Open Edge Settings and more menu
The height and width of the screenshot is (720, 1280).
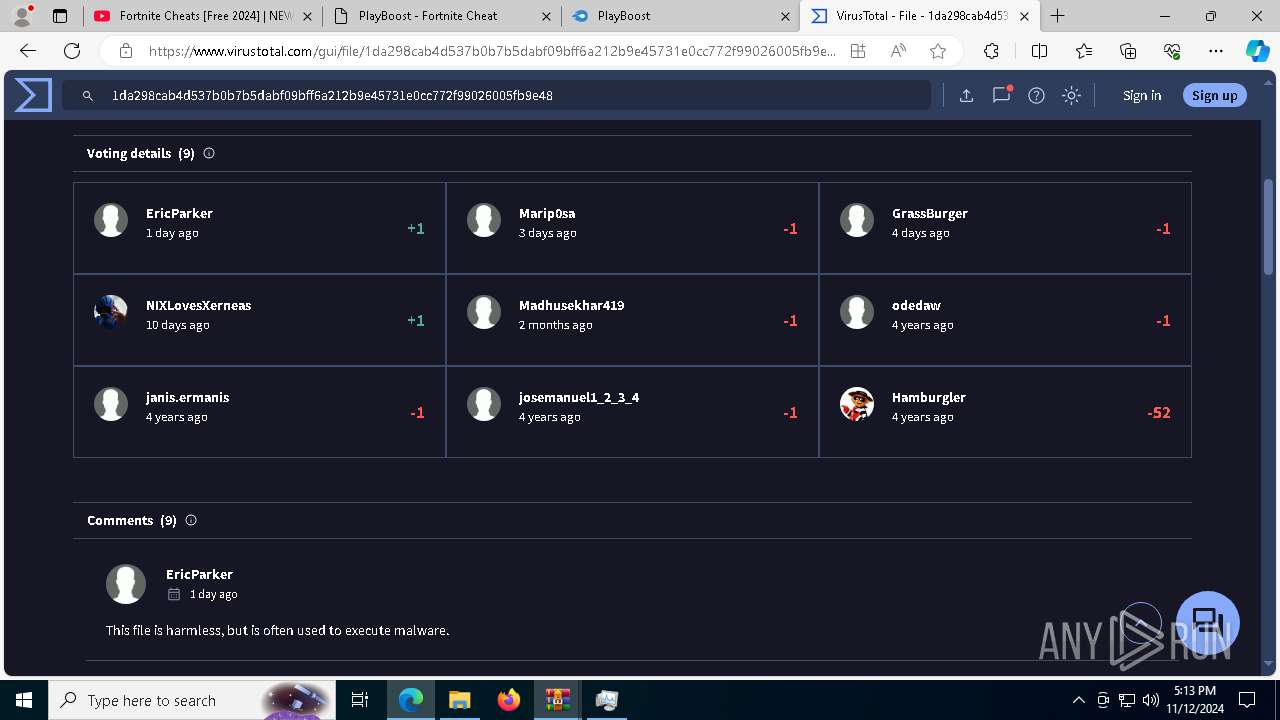click(1216, 51)
